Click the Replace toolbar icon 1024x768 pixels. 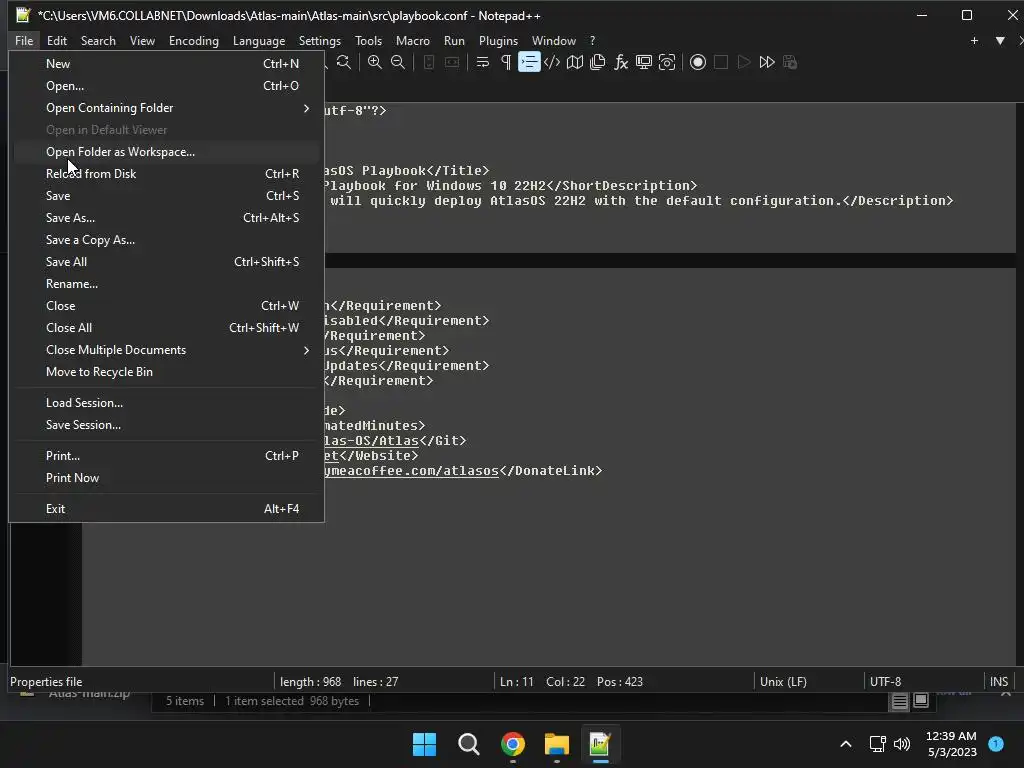pyautogui.click(x=344, y=62)
